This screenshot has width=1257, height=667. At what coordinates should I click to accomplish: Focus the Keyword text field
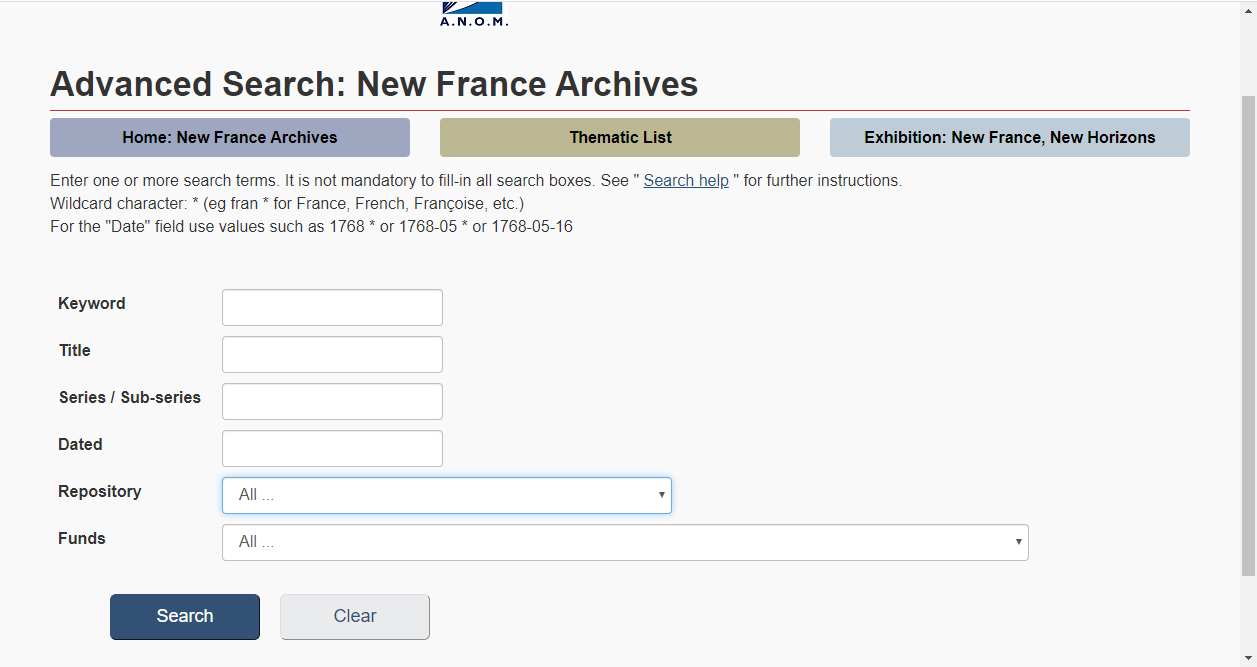332,308
